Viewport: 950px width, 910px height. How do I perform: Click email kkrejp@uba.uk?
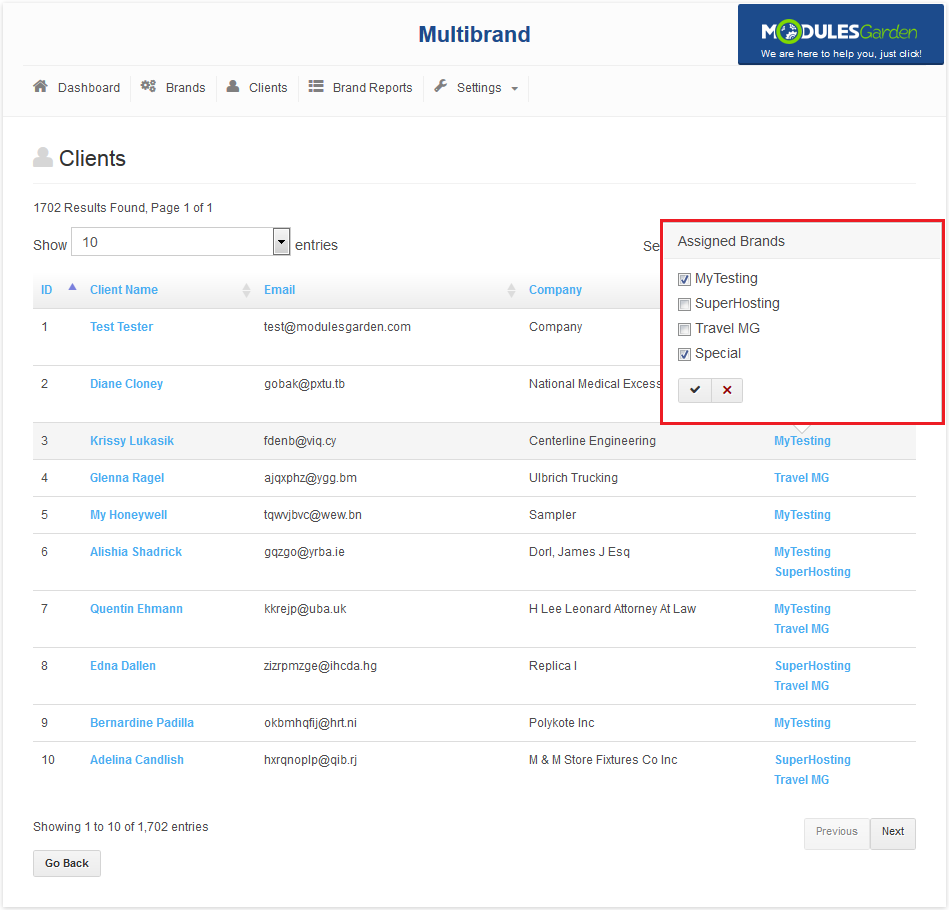[x=305, y=609]
